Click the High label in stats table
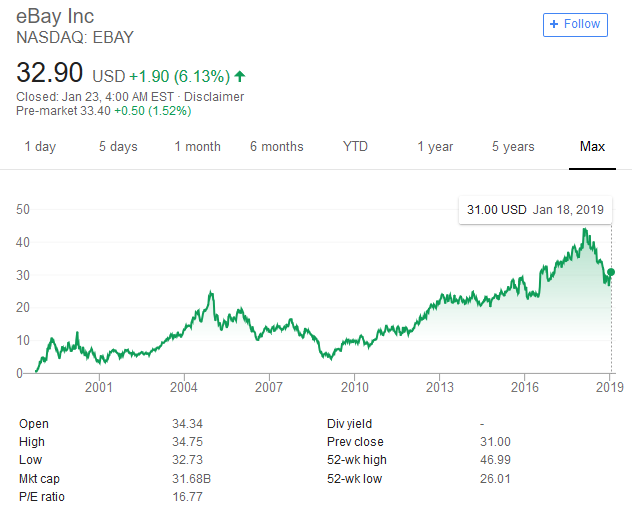This screenshot has width=632, height=510. coord(32,442)
